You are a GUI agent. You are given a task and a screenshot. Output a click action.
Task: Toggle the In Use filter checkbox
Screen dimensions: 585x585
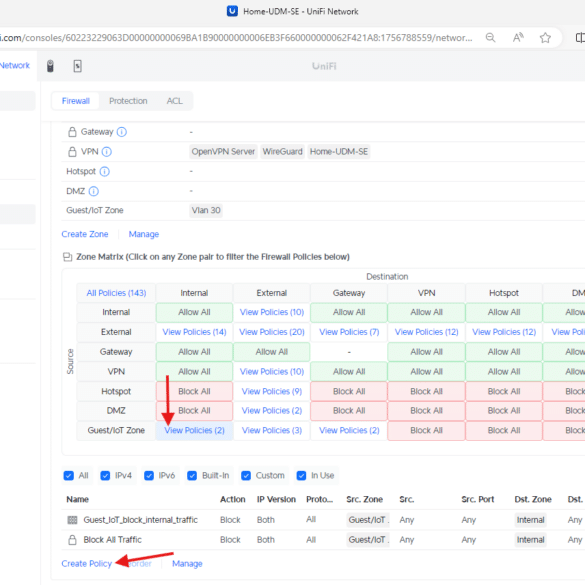(301, 476)
